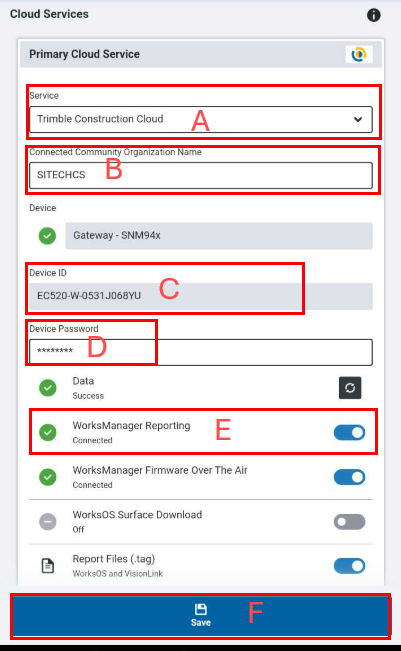The height and width of the screenshot is (651, 401).
Task: Save the cloud service settings
Action: tap(201, 616)
